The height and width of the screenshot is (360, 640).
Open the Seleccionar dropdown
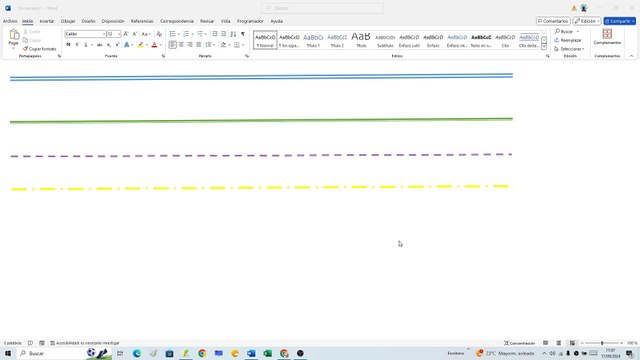569,49
